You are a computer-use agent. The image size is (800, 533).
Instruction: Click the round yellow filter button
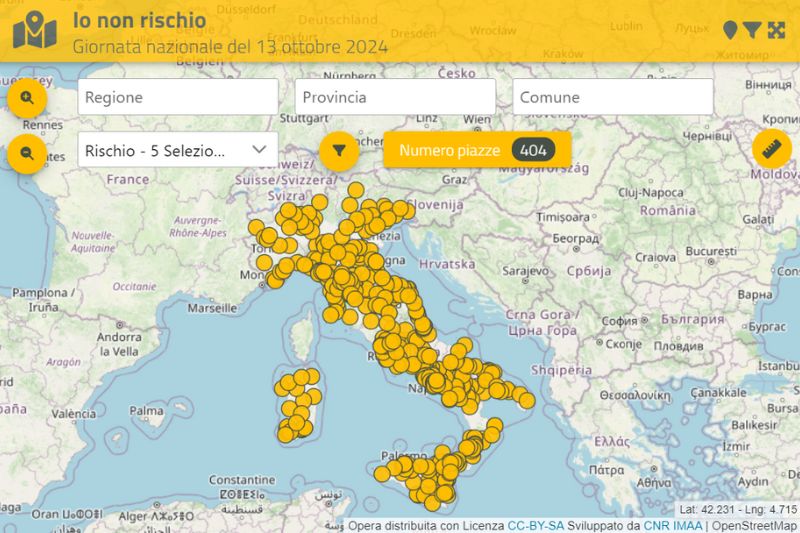pos(339,151)
